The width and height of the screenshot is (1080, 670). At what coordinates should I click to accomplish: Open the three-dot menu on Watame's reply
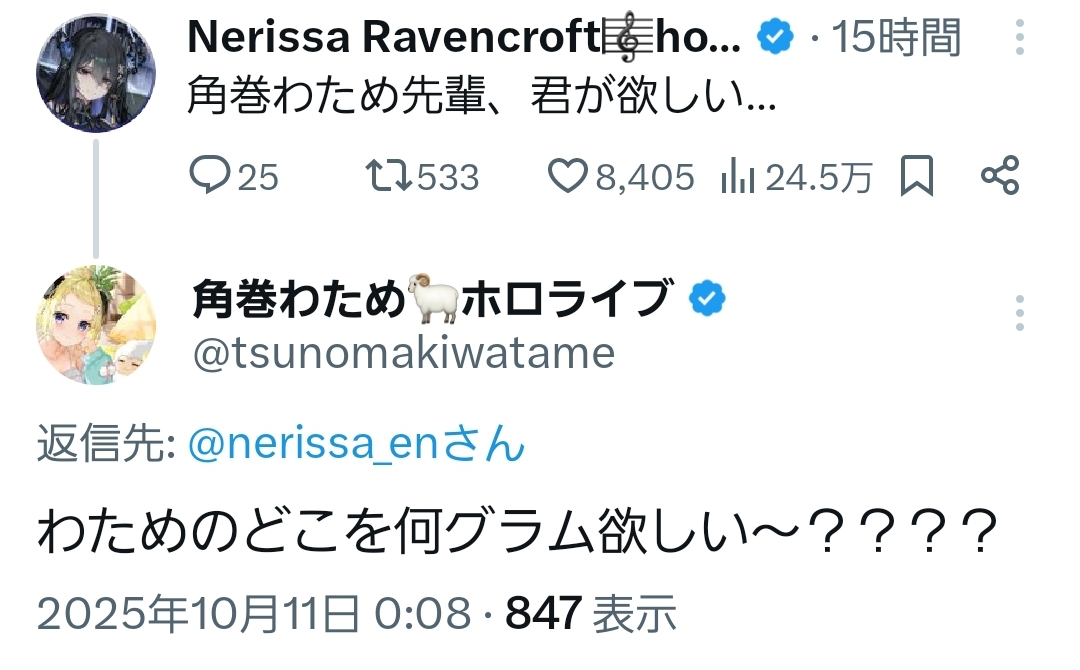(1019, 313)
